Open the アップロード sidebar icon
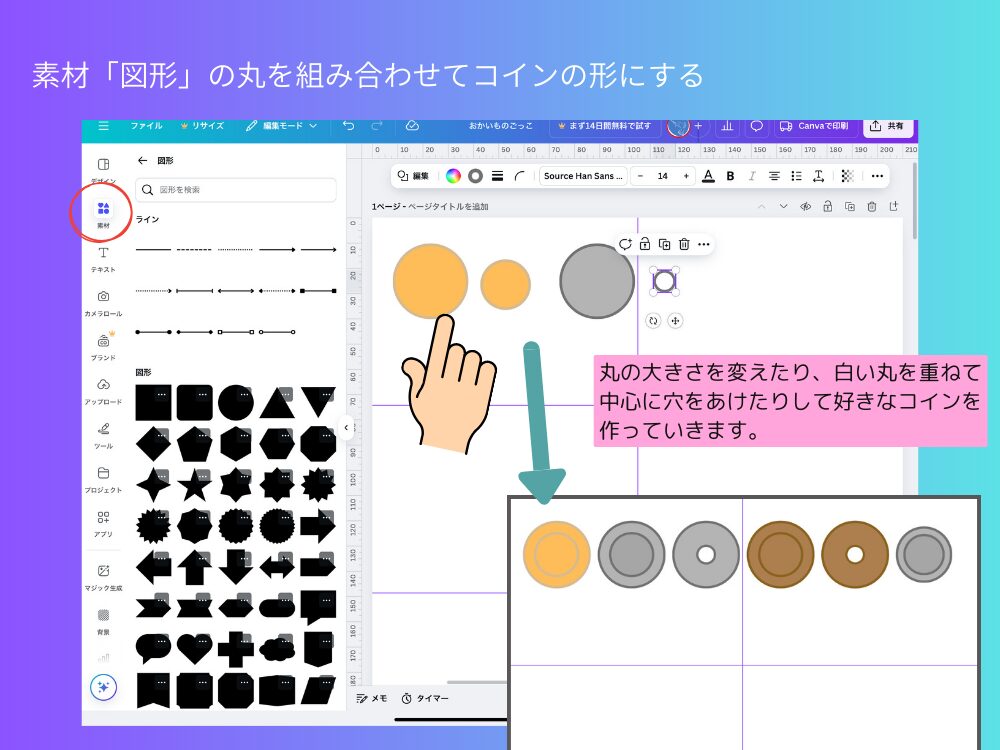 (102, 389)
